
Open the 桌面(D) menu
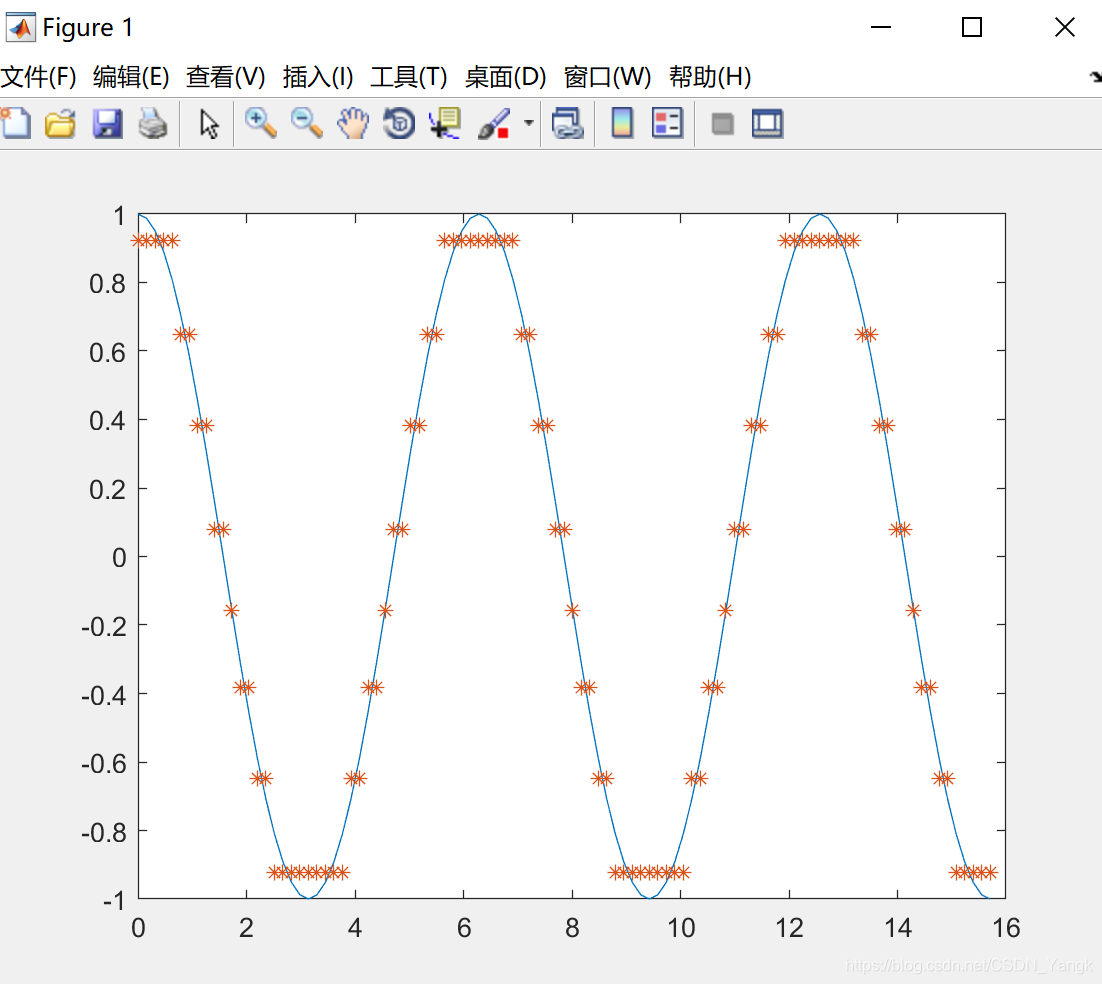505,77
